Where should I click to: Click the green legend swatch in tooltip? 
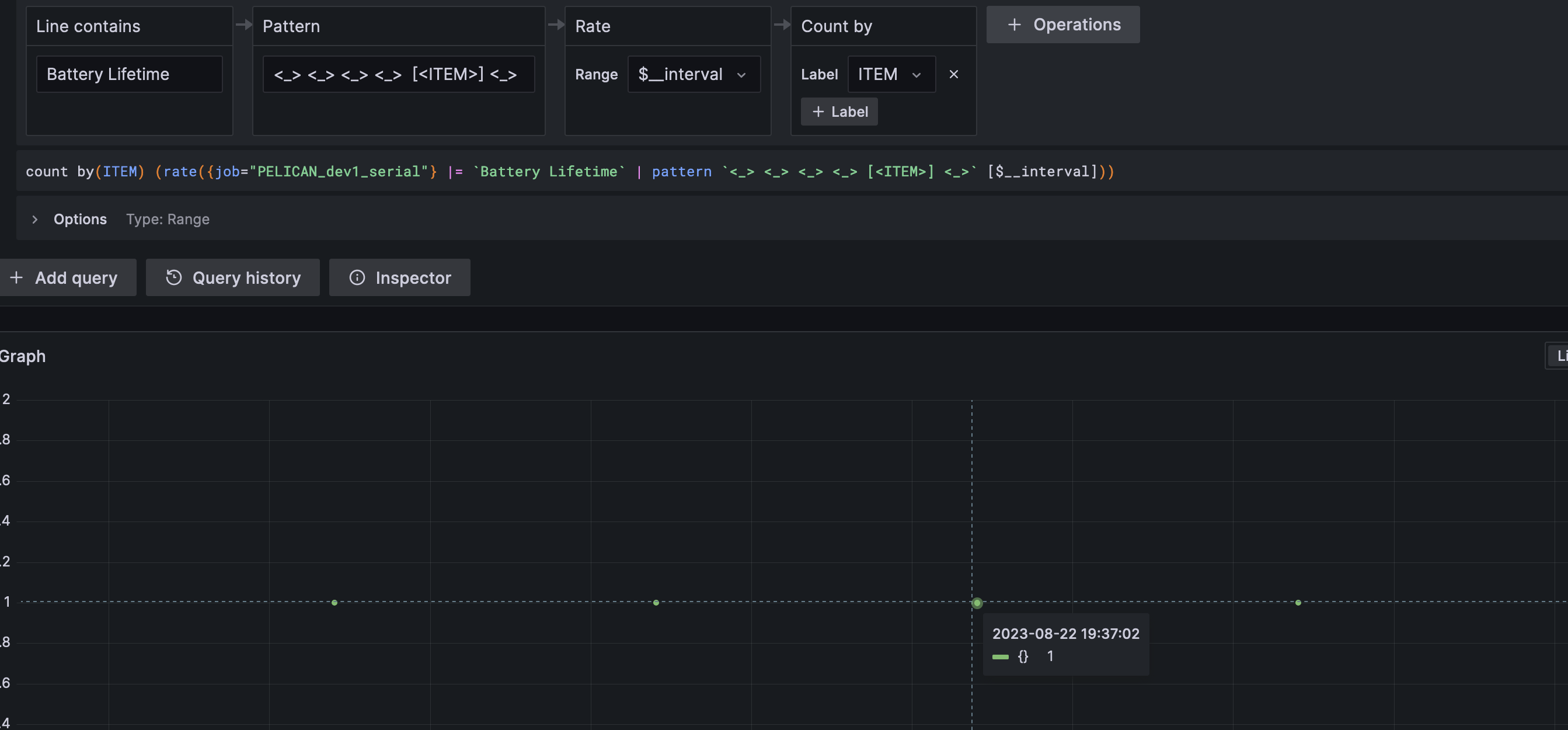click(x=1000, y=657)
